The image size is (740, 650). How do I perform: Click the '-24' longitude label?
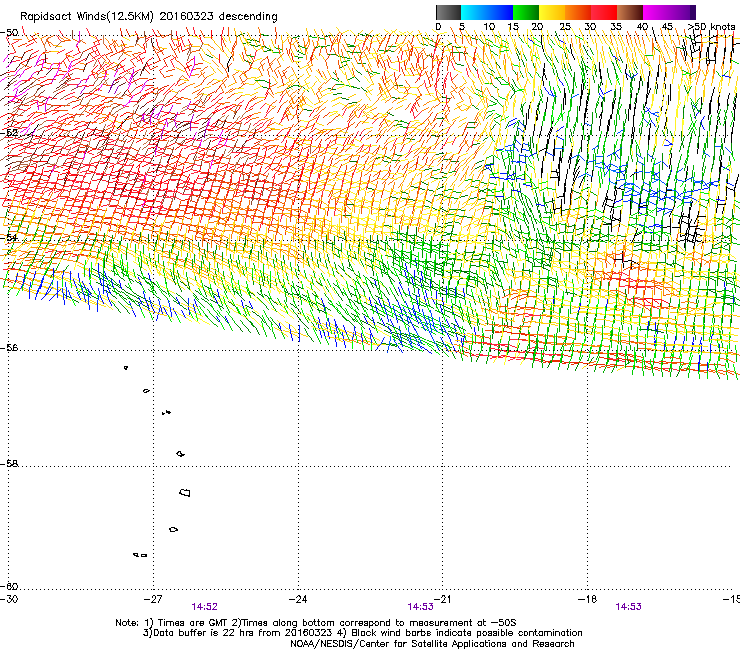[298, 599]
